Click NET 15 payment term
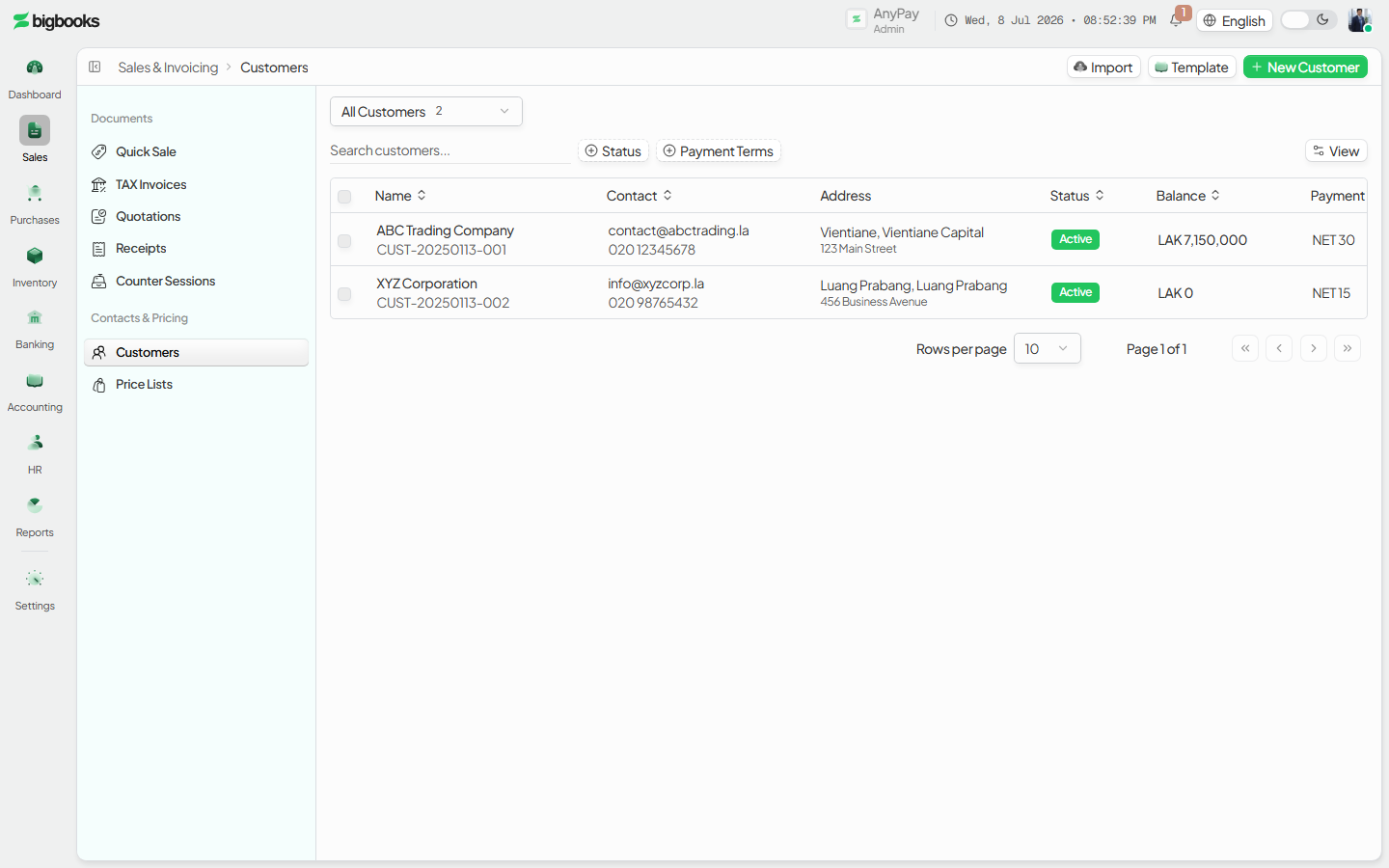1389x868 pixels. pyautogui.click(x=1331, y=293)
